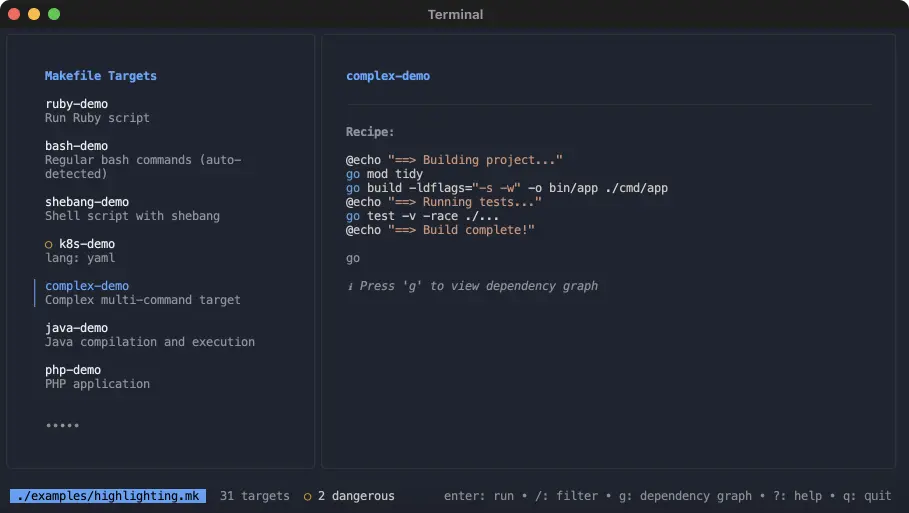The image size is (909, 513).
Task: Click the '?: help' shortcut hint
Action: [797, 496]
